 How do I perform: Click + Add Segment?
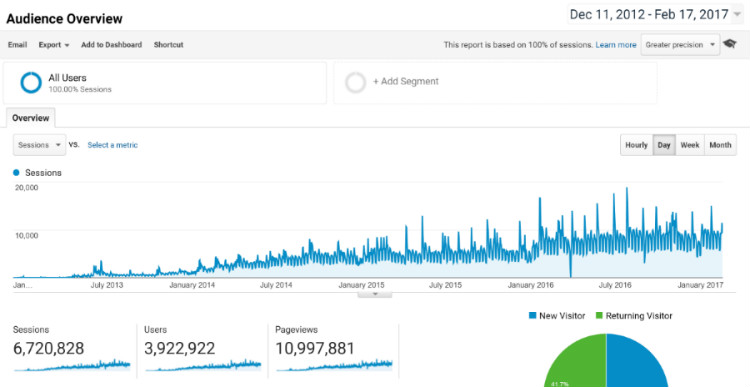(406, 81)
